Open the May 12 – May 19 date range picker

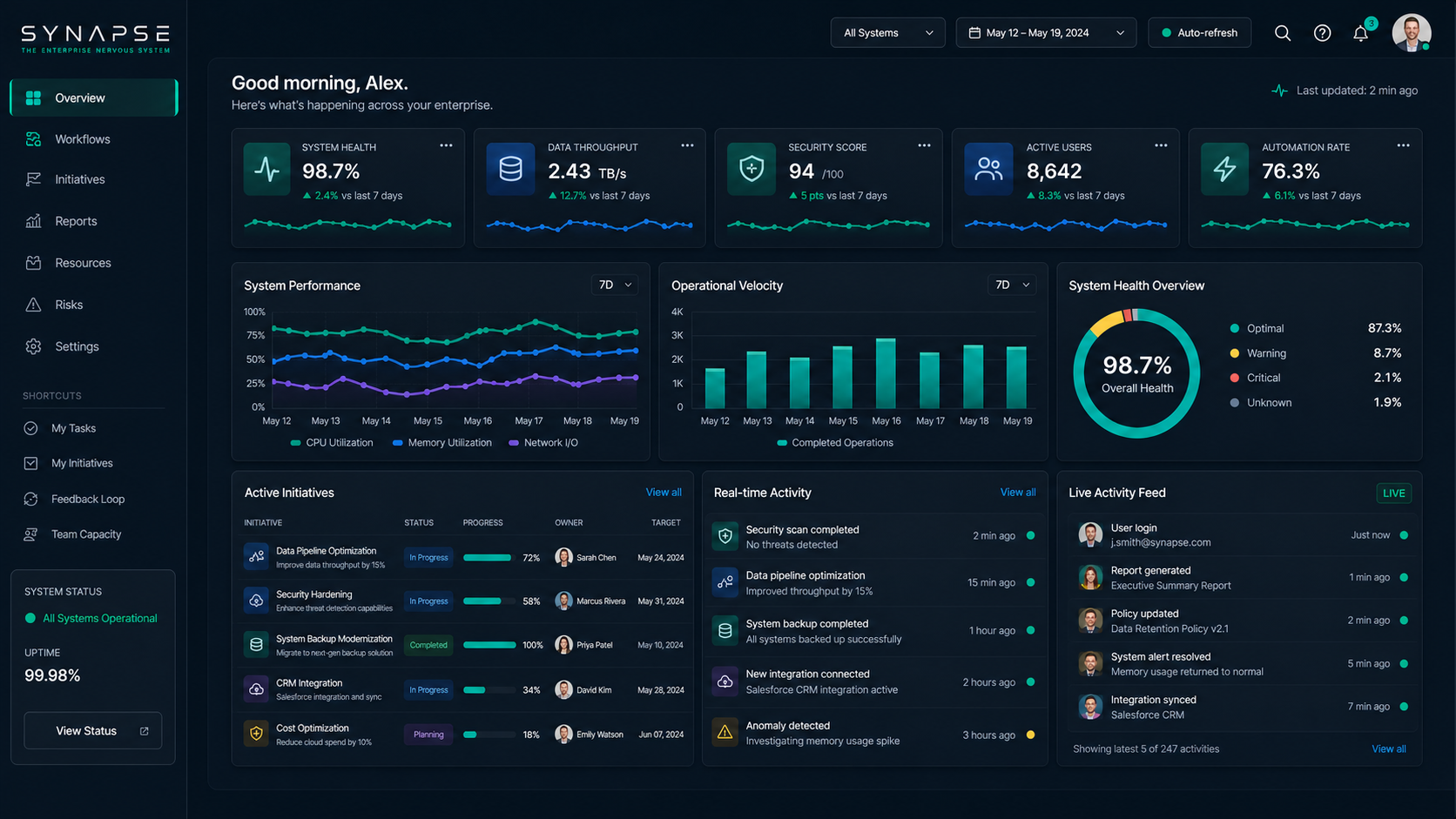click(1046, 33)
